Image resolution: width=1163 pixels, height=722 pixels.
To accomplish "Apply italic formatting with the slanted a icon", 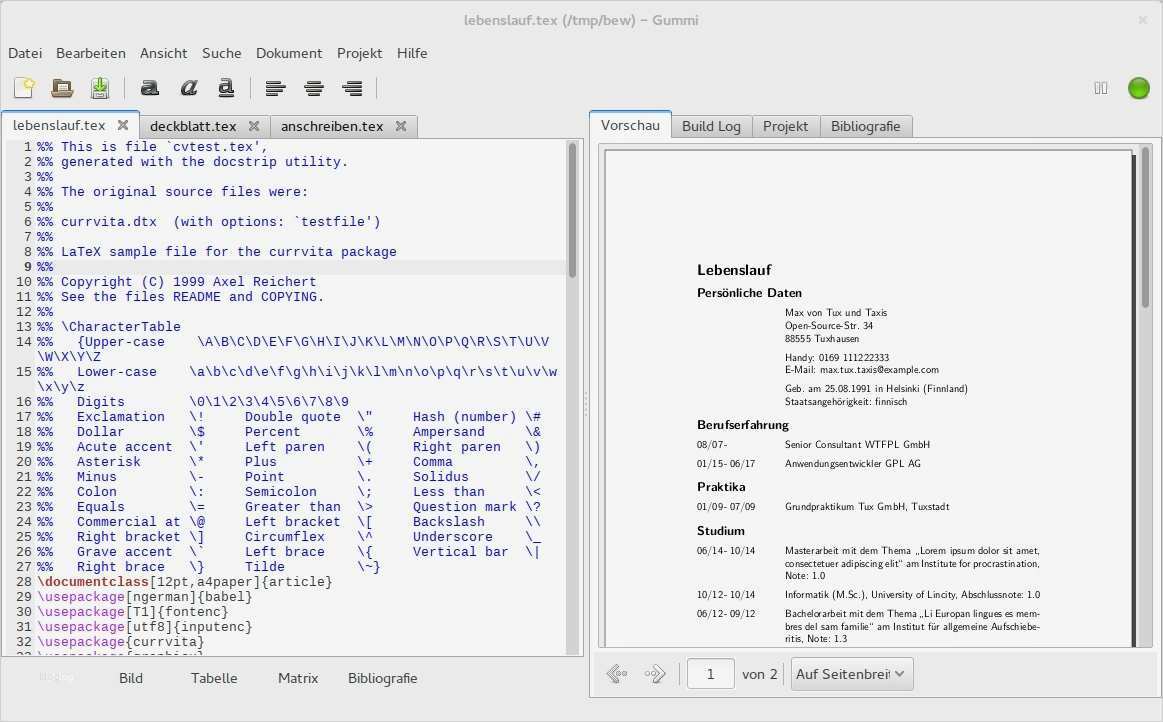I will coord(188,88).
